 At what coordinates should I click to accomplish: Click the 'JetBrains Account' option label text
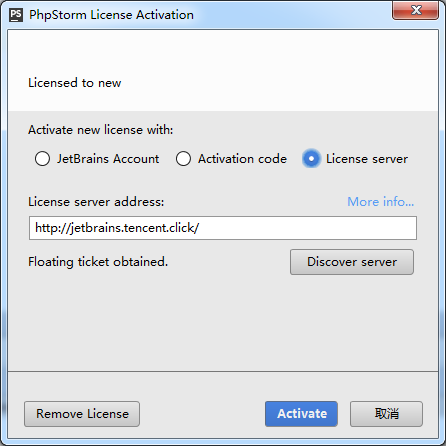108,159
